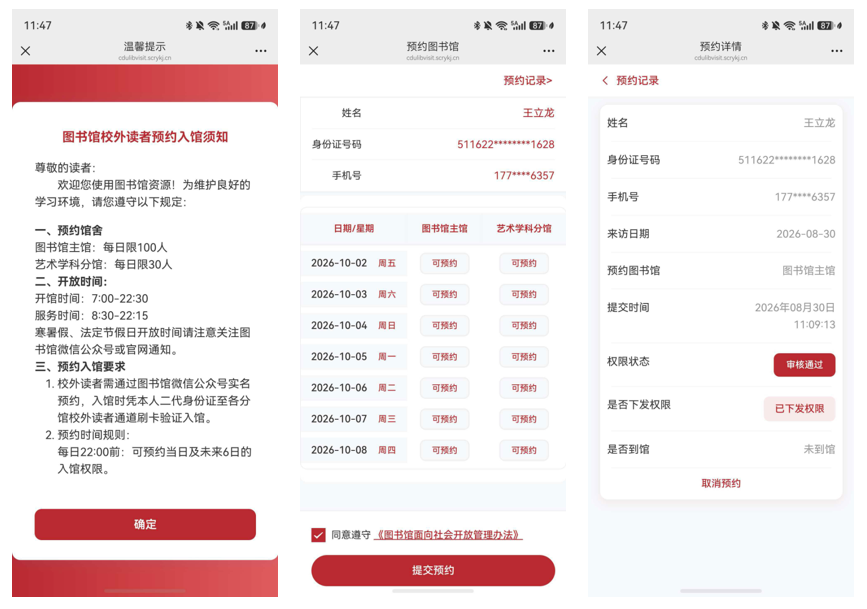
Task: Click the 权限状态 label in details
Action: coord(628,362)
